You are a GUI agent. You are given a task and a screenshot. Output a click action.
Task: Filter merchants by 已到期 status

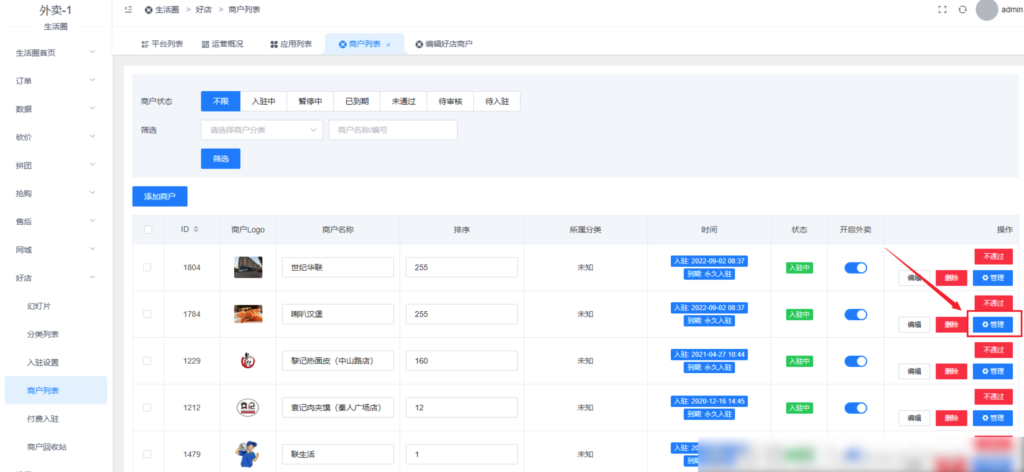[357, 101]
